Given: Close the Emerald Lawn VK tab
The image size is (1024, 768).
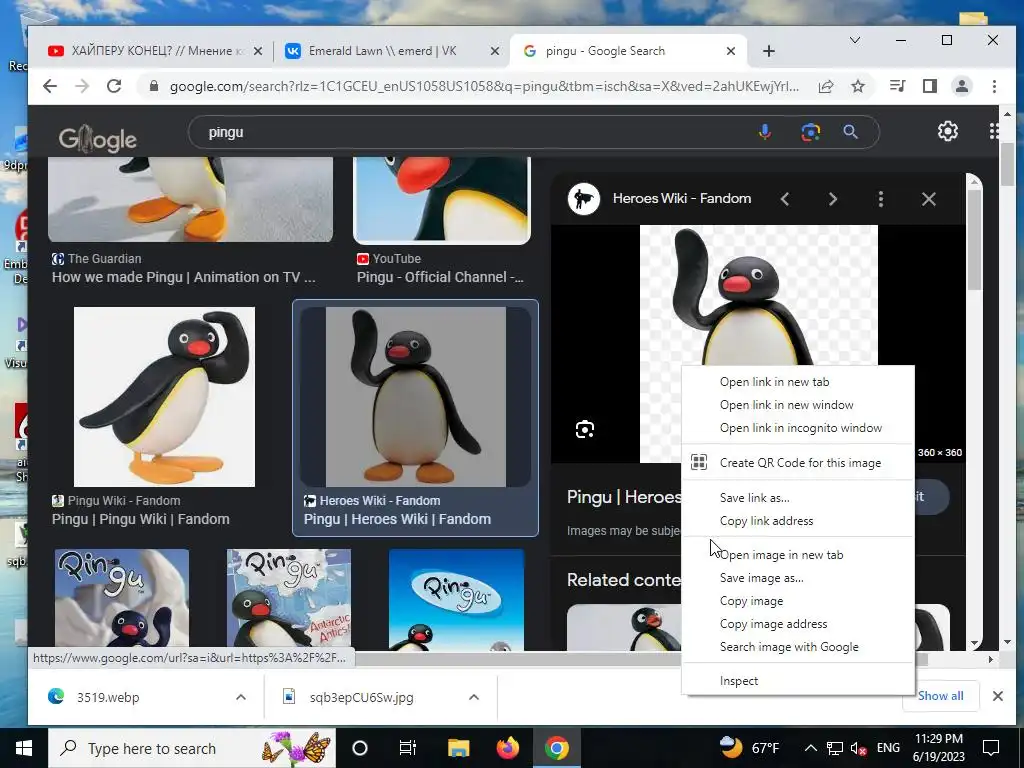Looking at the screenshot, I should point(495,51).
